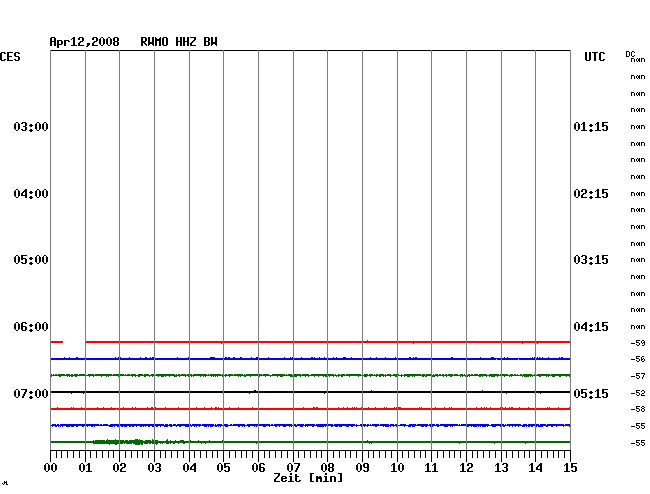Select minute tick label 06
650x494 pixels.
[258, 467]
